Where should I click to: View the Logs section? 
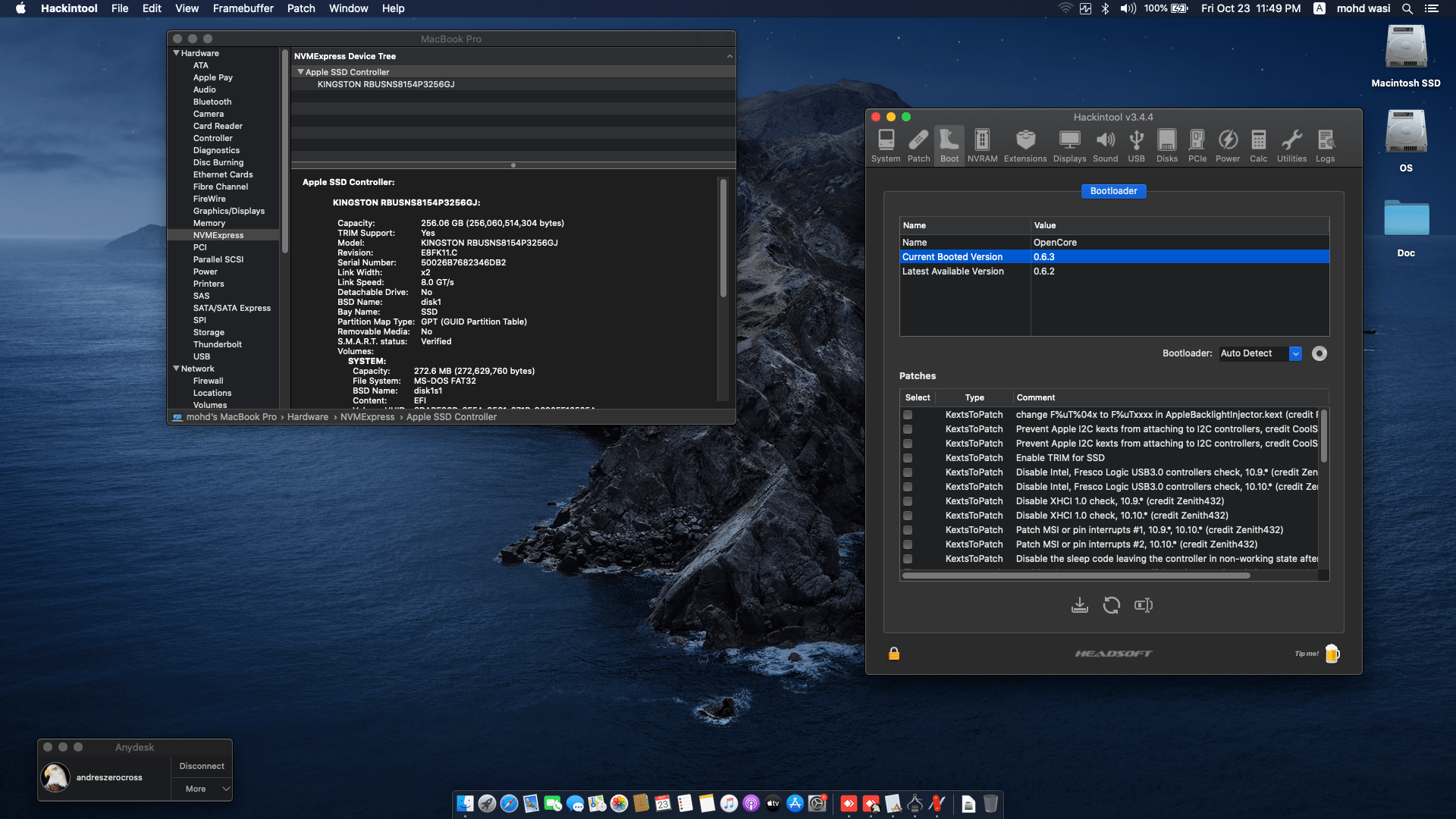1325,145
